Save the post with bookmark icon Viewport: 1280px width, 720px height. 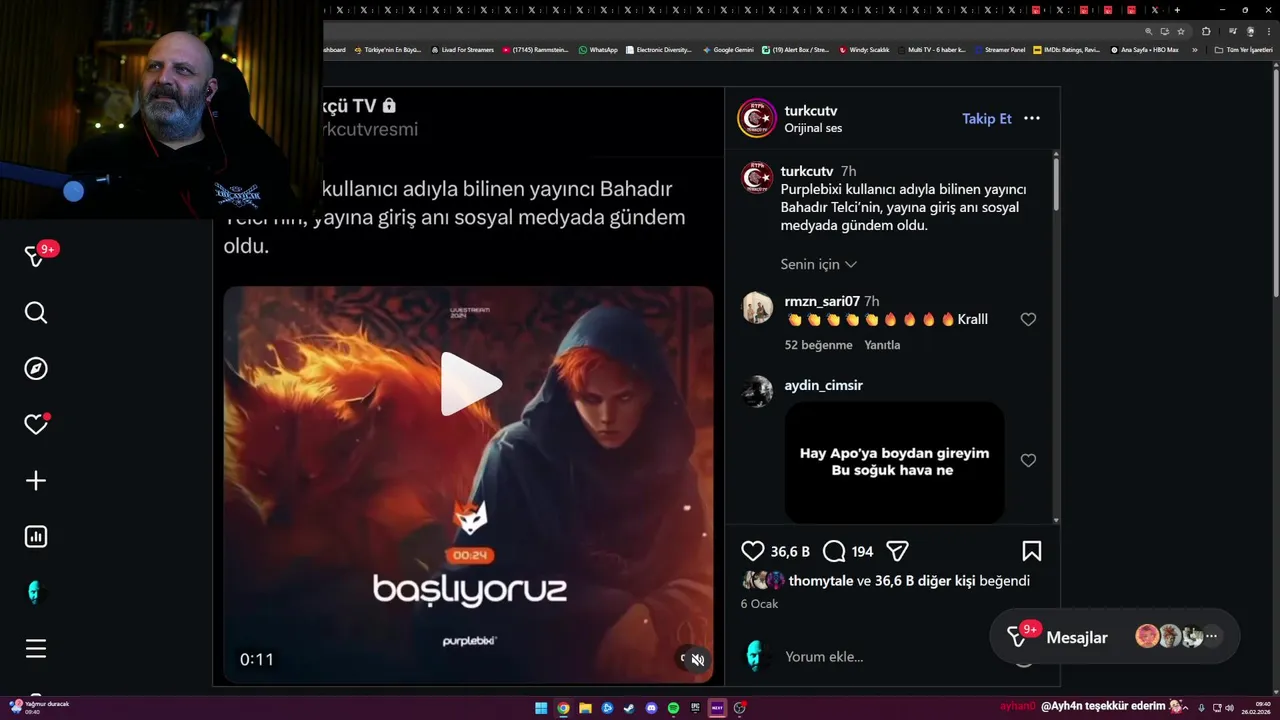click(x=1032, y=551)
